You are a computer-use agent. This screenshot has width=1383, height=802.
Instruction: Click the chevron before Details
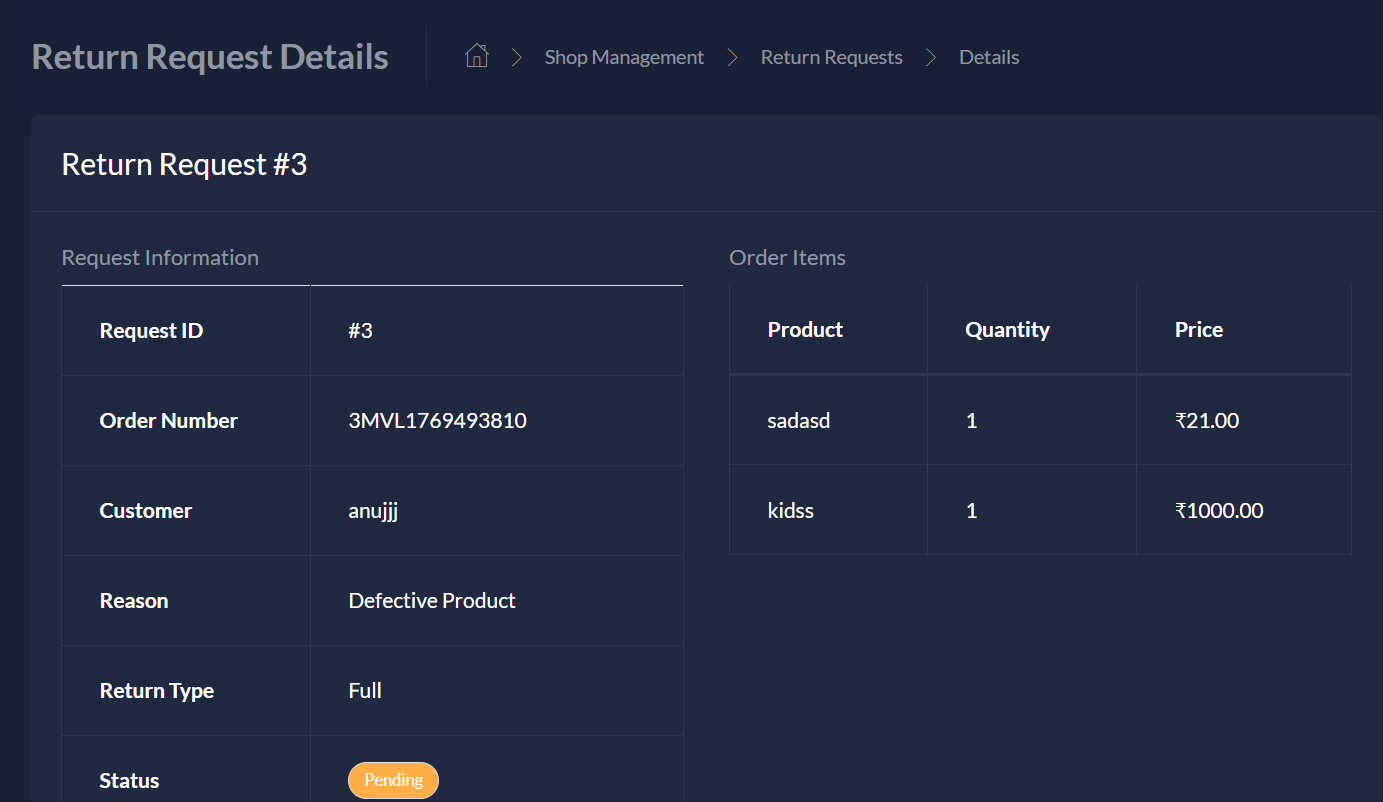(931, 57)
